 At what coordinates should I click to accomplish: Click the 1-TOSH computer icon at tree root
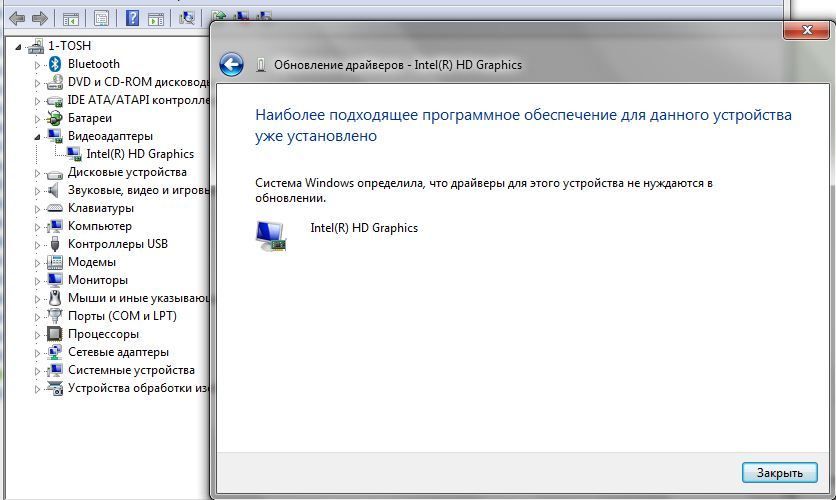(x=36, y=46)
